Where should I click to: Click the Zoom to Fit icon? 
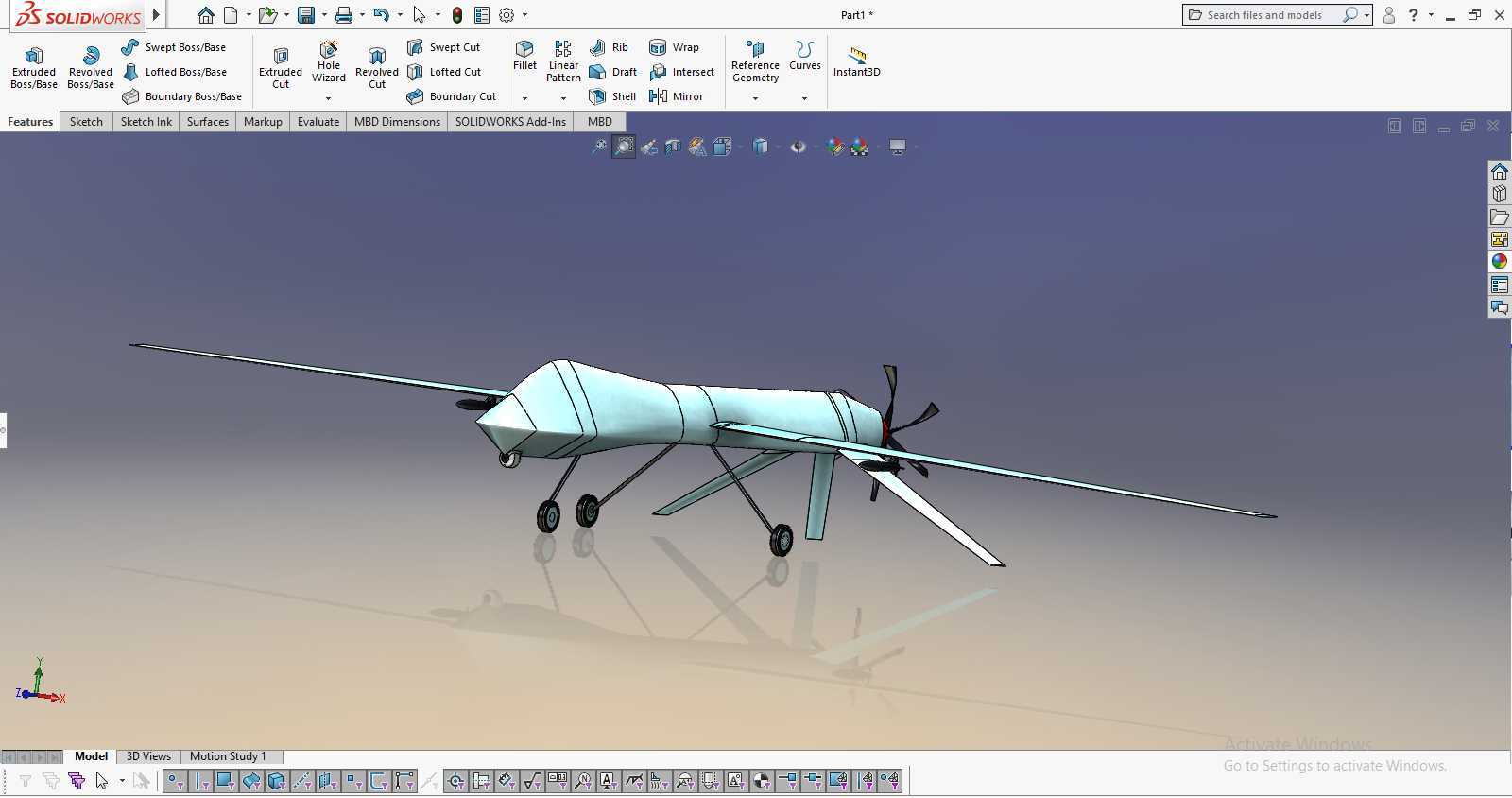[599, 147]
